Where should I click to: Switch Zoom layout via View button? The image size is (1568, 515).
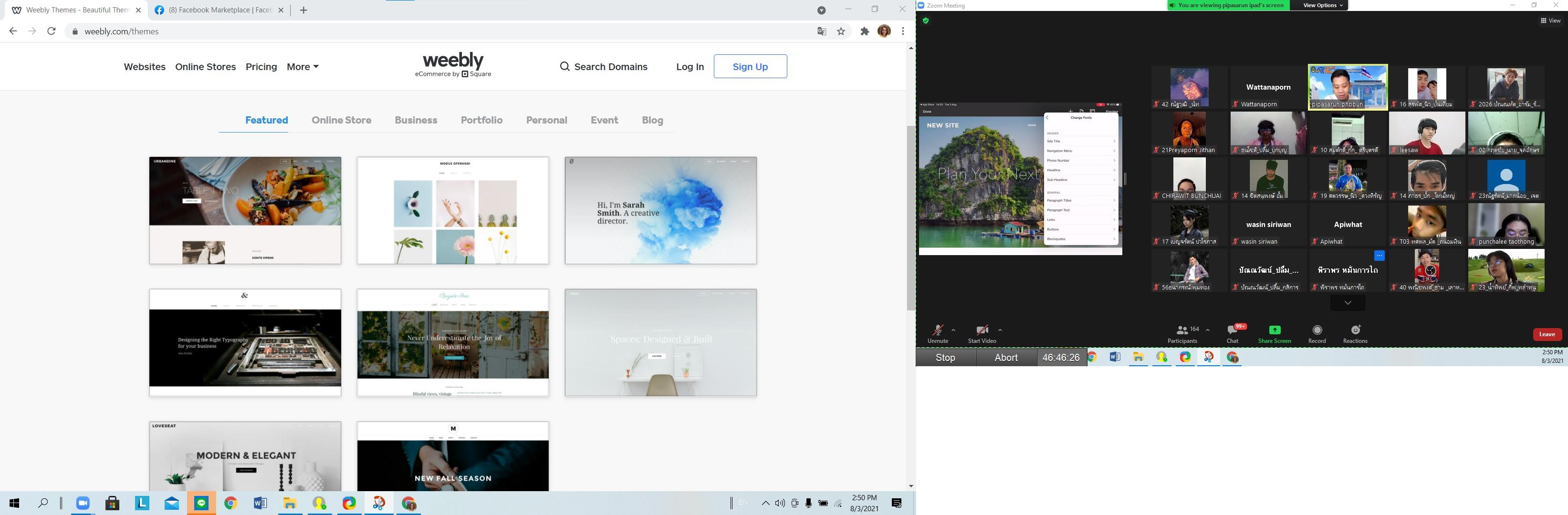1550,21
